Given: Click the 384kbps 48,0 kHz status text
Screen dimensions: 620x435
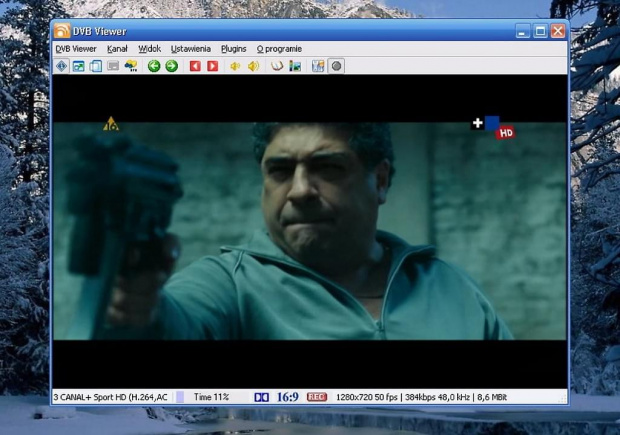Looking at the screenshot, I should 437,397.
